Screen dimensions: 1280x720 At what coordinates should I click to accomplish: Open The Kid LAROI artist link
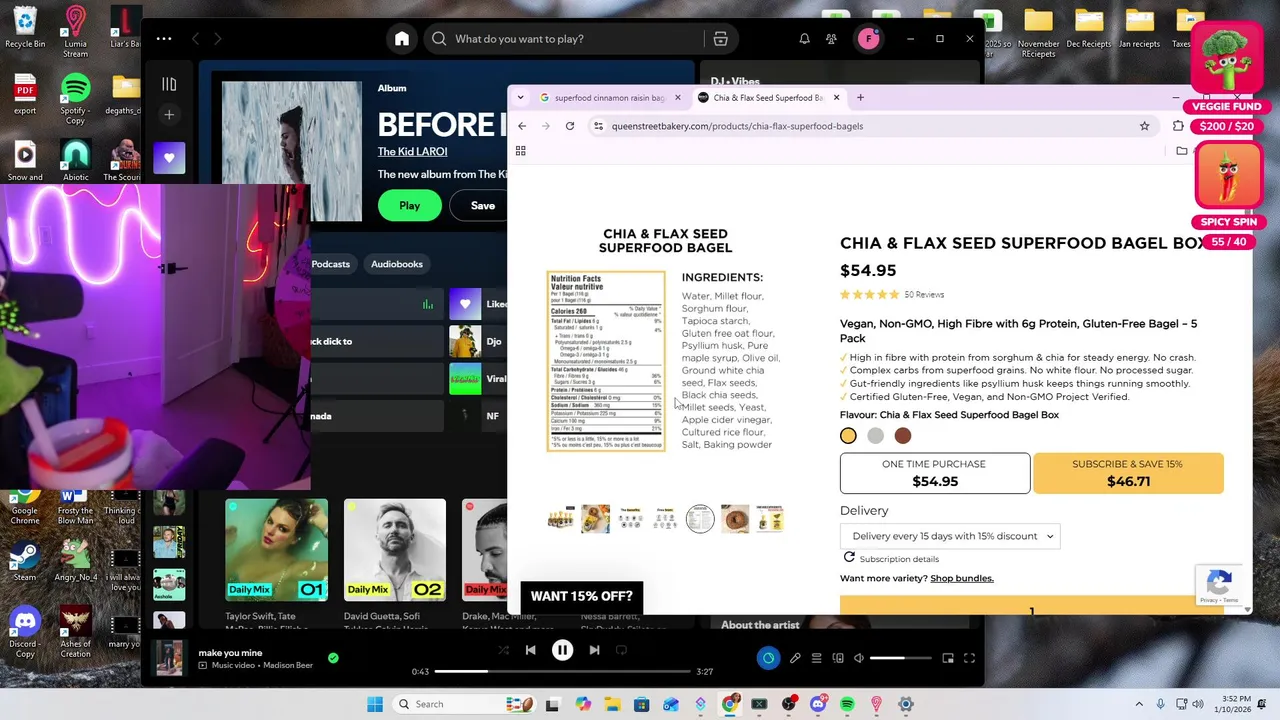[x=412, y=152]
